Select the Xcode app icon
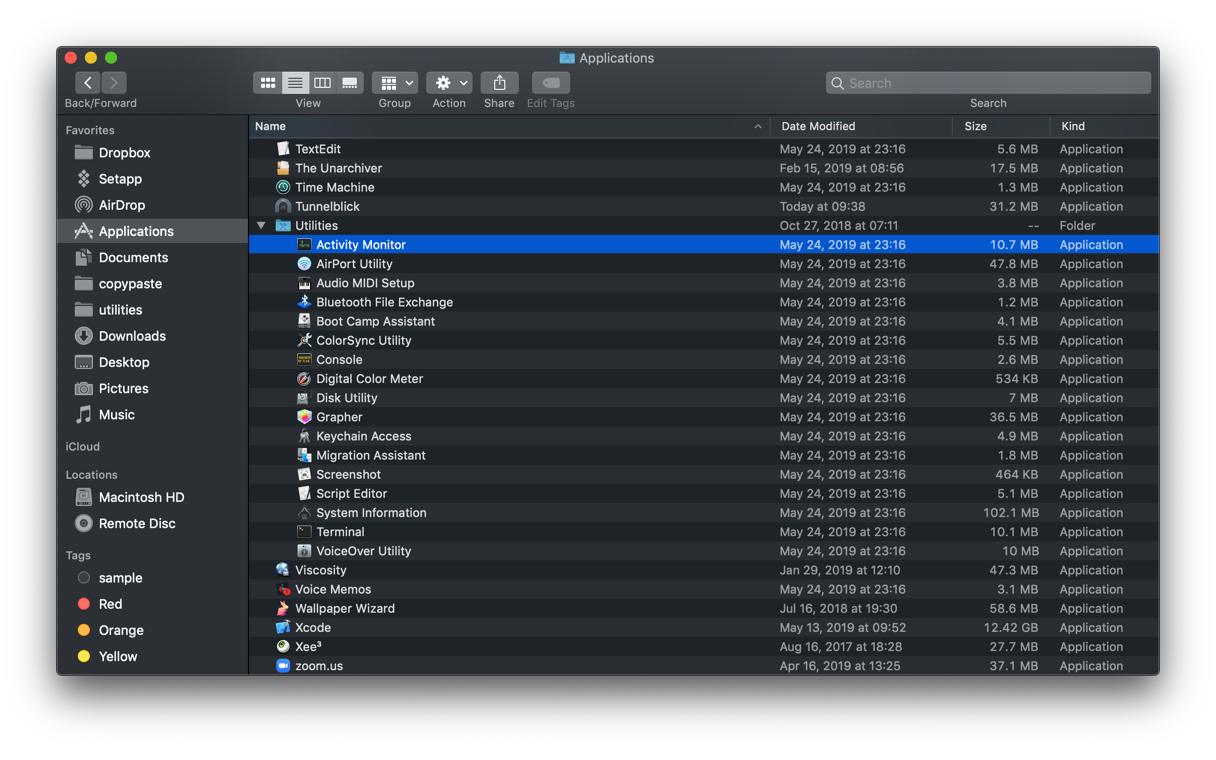 coord(283,628)
